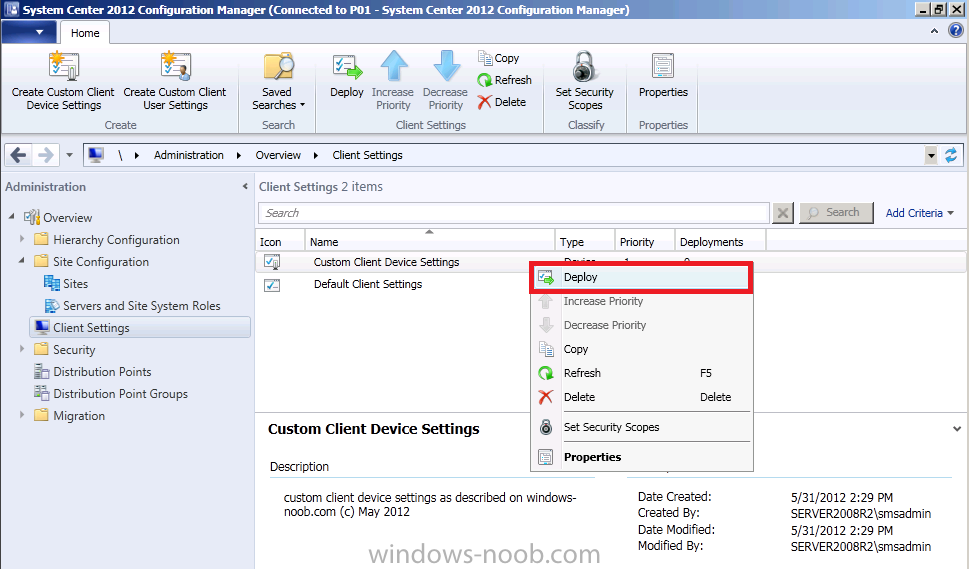Click Client Settings in the breadcrumb path
The height and width of the screenshot is (569, 969).
[x=367, y=155]
